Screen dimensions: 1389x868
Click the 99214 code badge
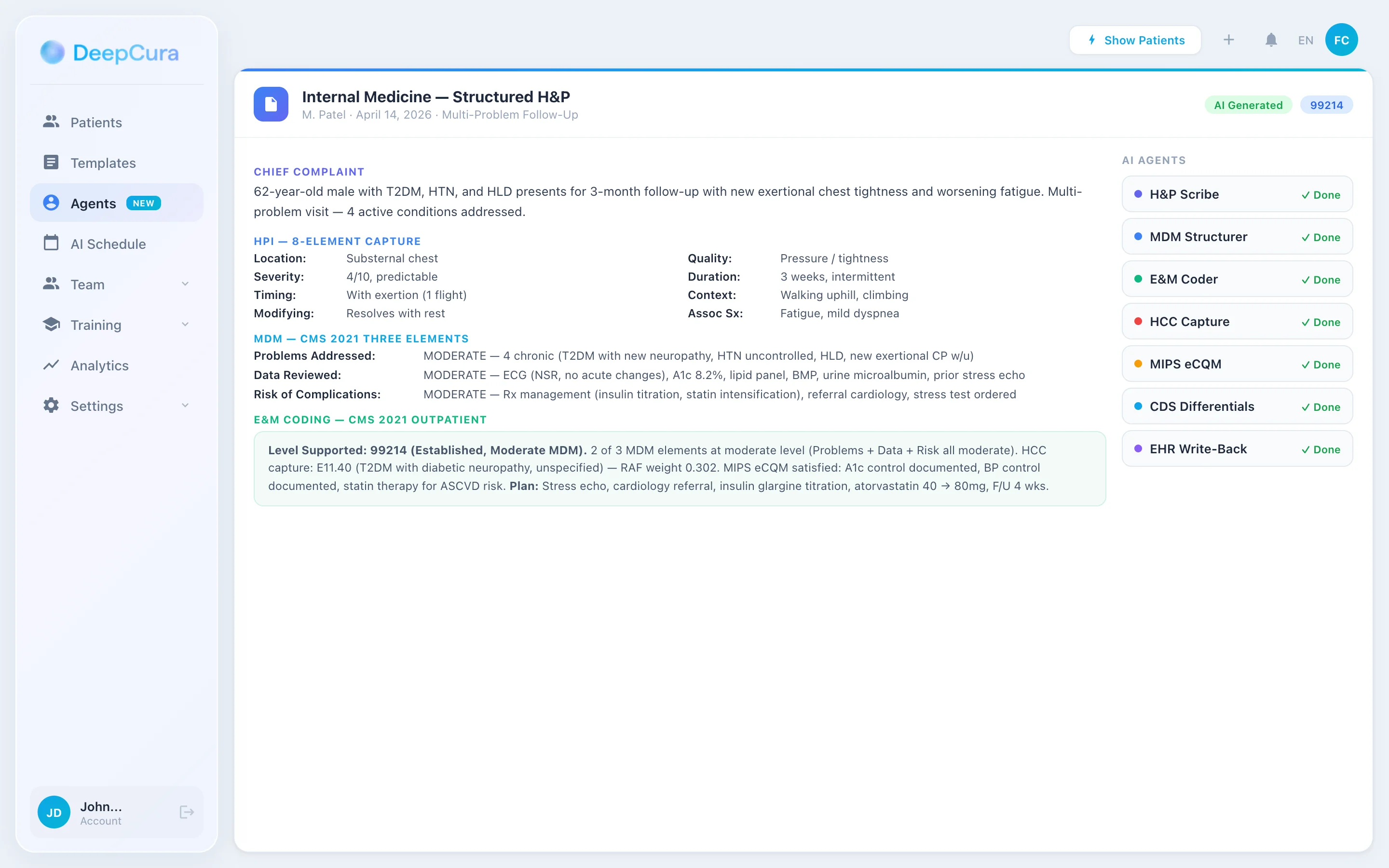point(1326,105)
